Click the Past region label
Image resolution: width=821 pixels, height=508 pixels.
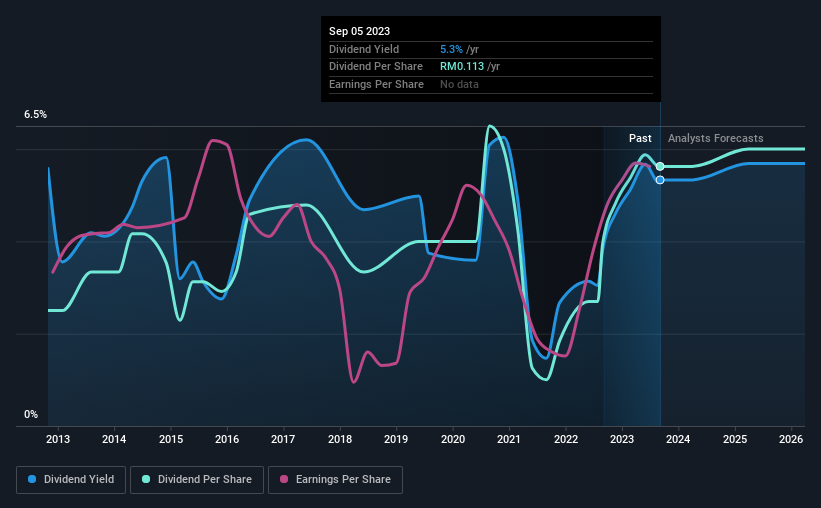(x=640, y=138)
